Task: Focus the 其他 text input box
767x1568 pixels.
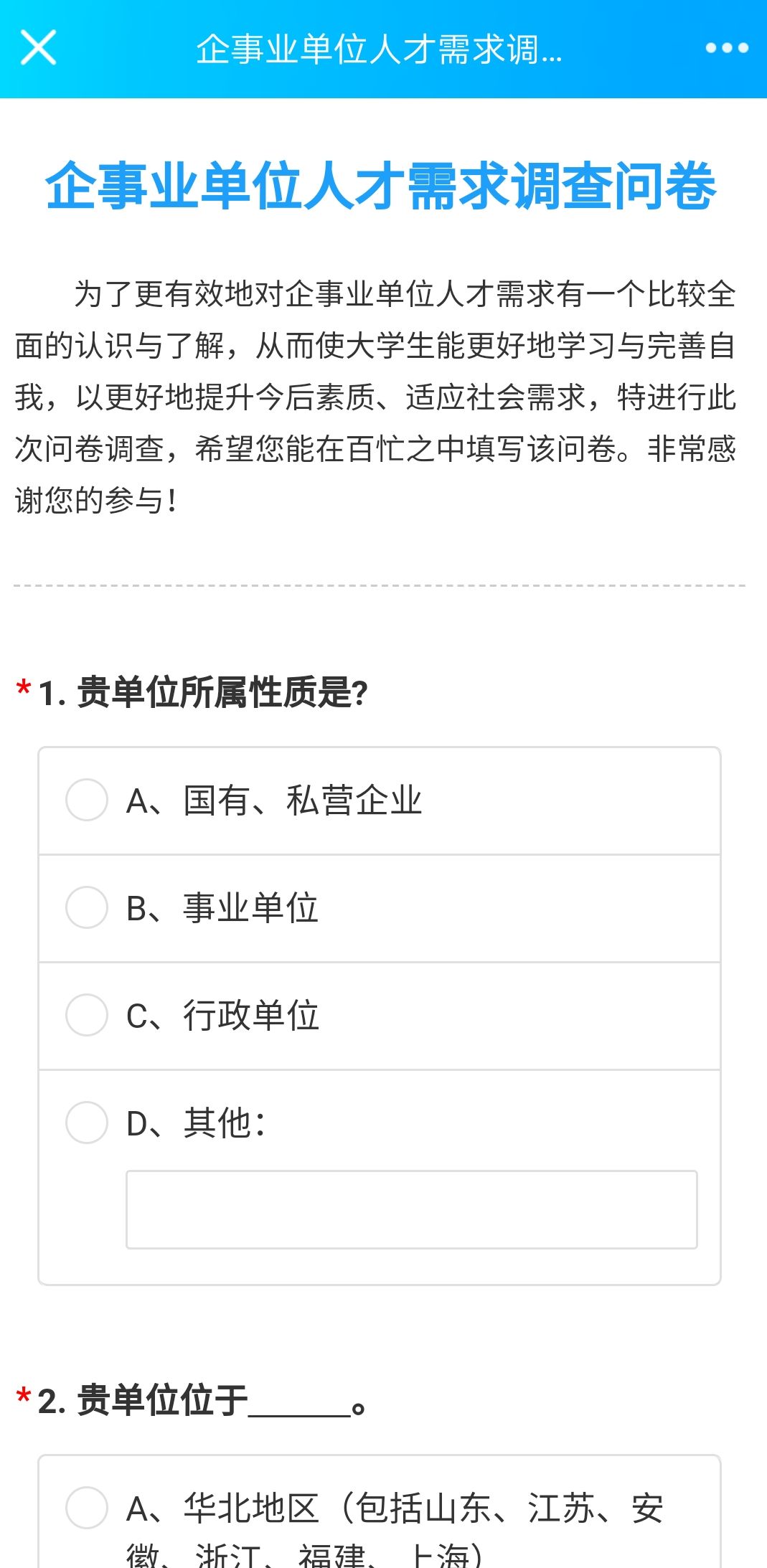Action: (411, 1209)
